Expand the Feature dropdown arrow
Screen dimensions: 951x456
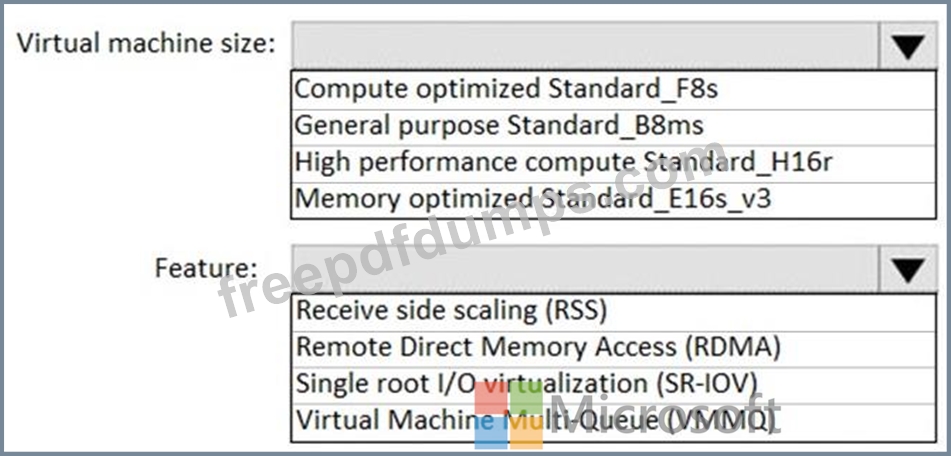click(907, 269)
